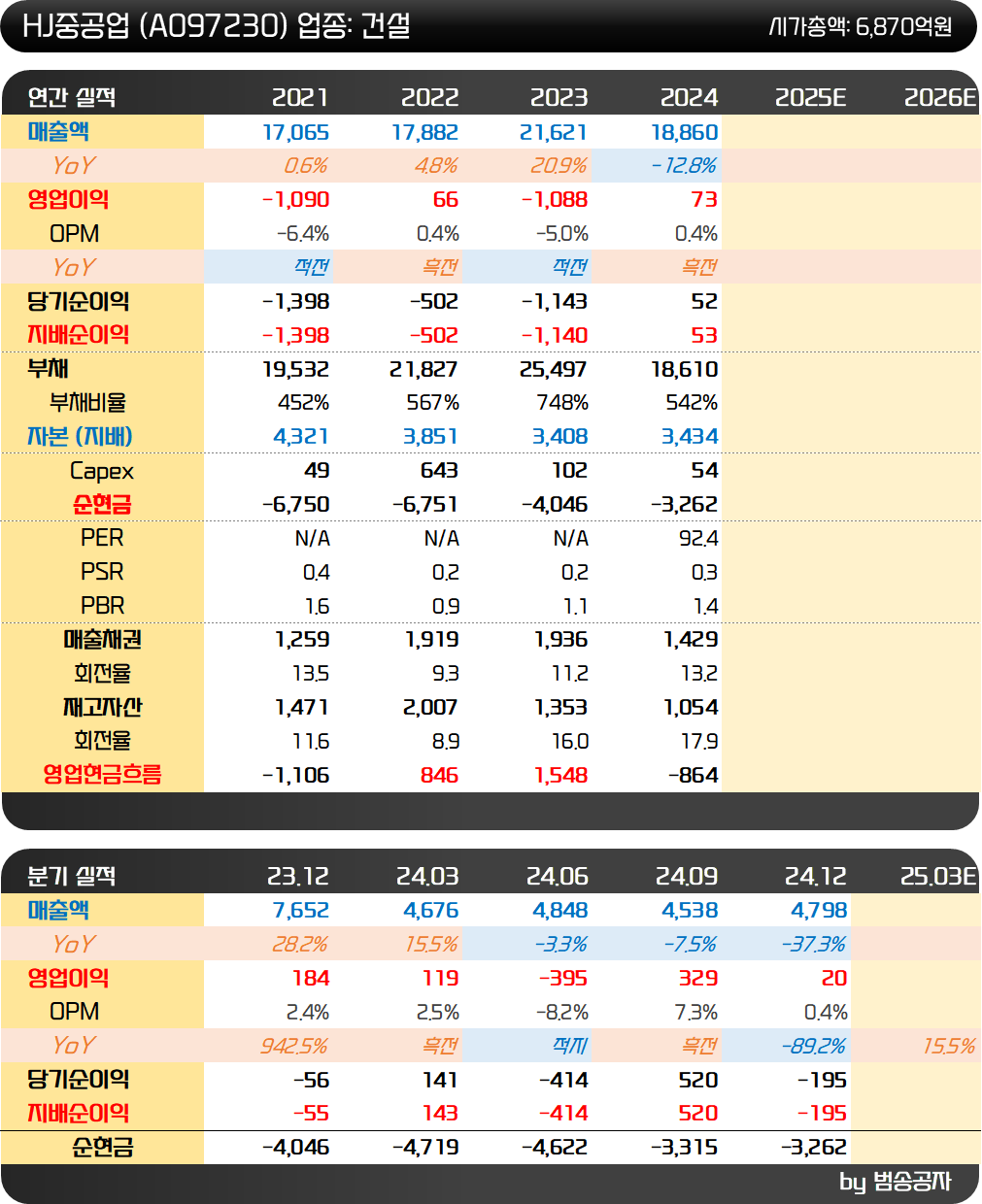The width and height of the screenshot is (982, 1204).
Task: Click the 20.9% revenue YoY cell
Action: [x=559, y=166]
